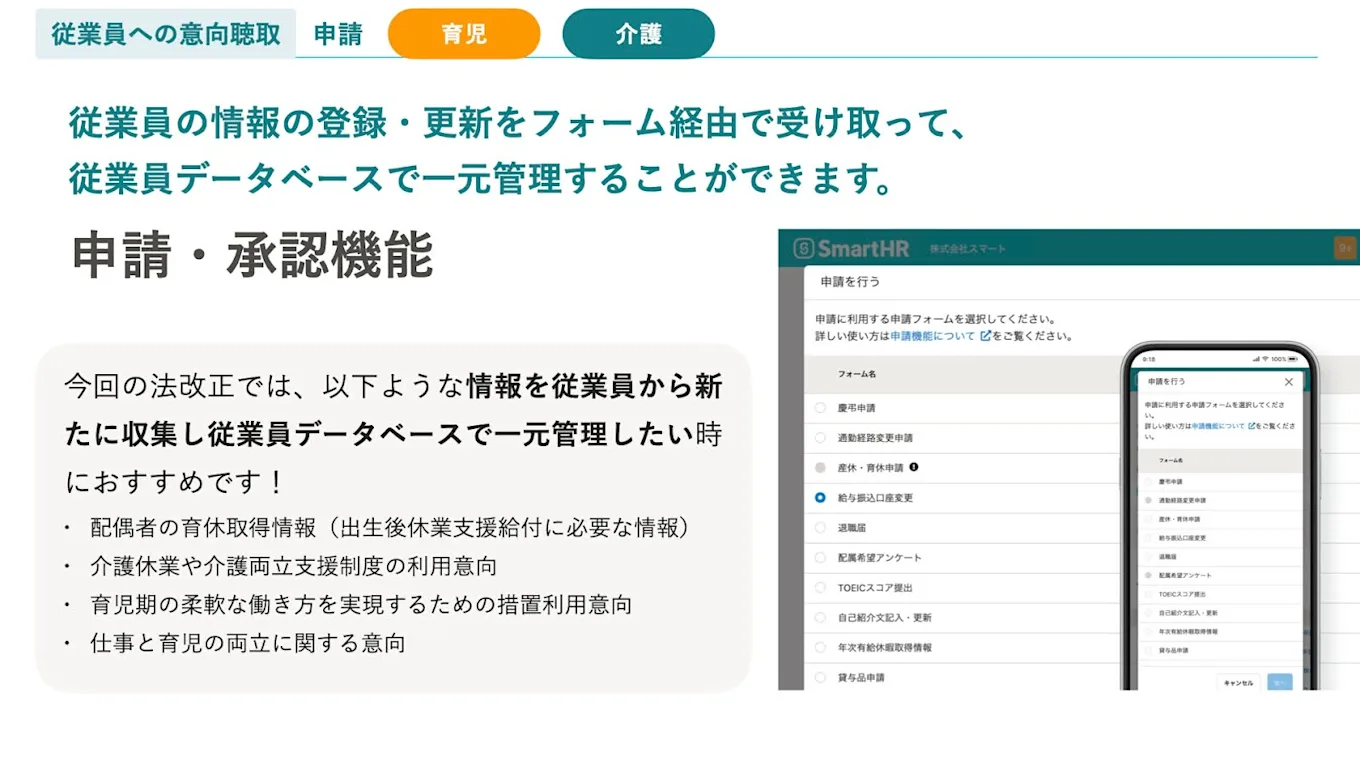Screen dimensions: 1360x765
Task: Click the orange user badge in SmartHR header
Action: (1345, 248)
